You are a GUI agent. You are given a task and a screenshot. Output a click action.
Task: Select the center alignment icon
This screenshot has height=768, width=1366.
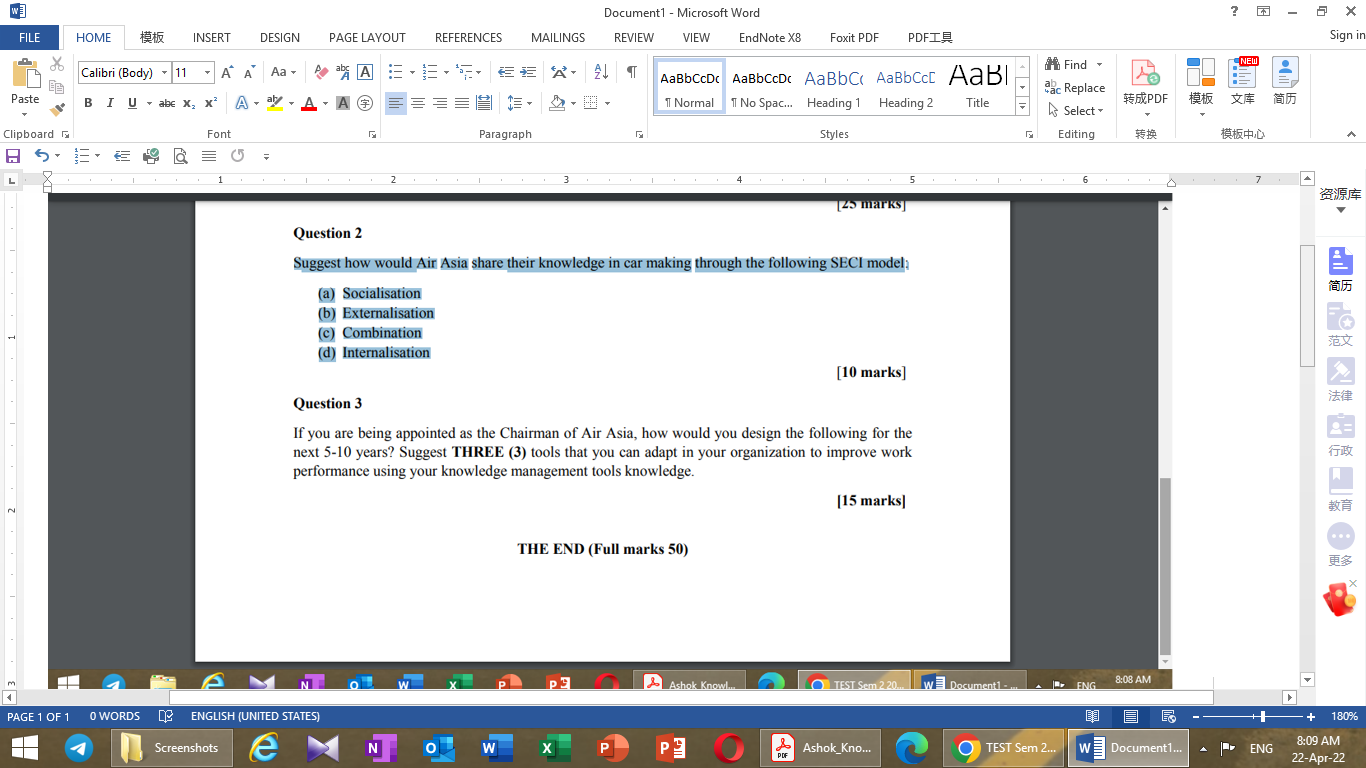(417, 103)
